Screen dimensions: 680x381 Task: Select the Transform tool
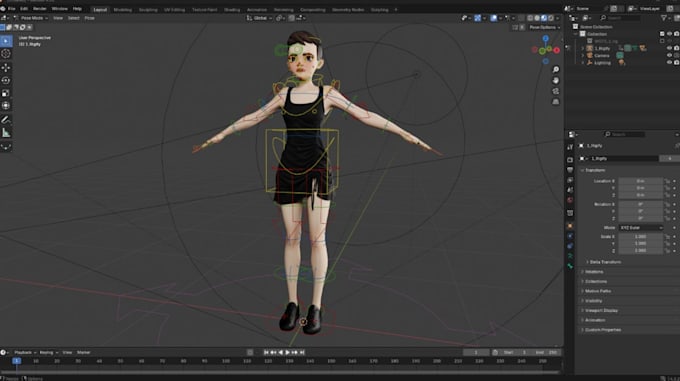[x=6, y=106]
